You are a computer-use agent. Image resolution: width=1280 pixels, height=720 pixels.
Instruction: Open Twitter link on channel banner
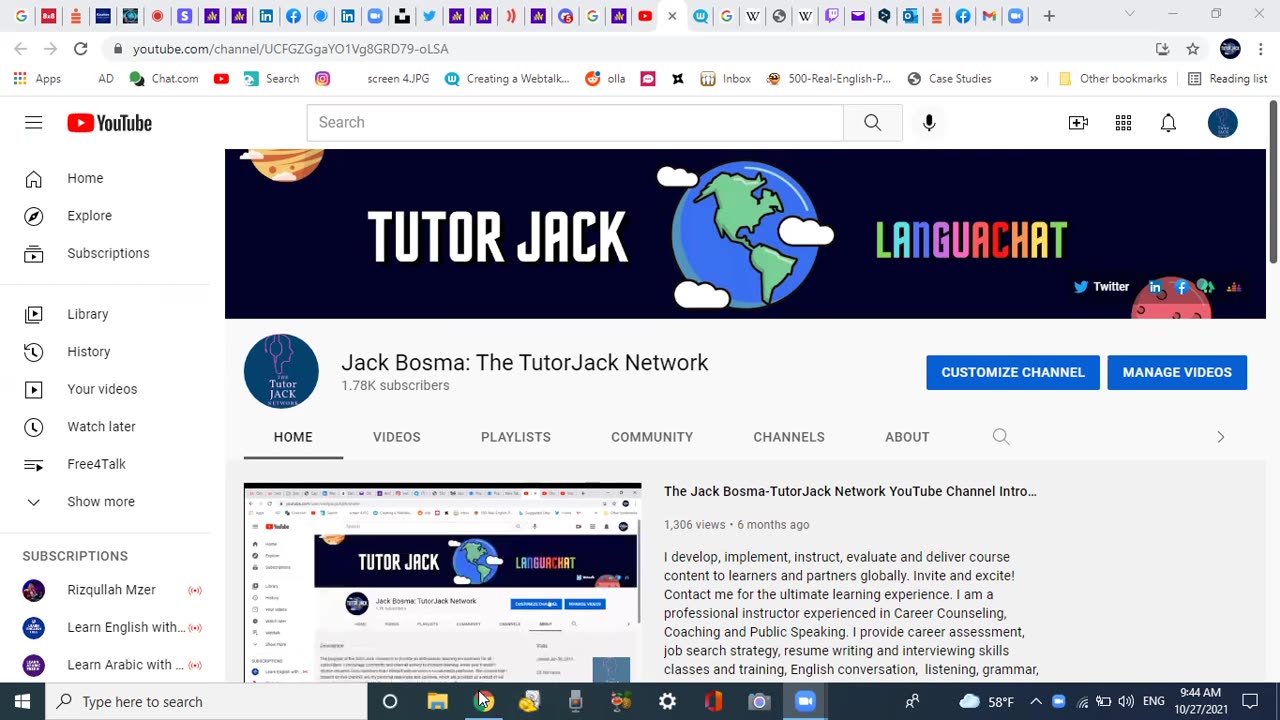coord(1101,287)
